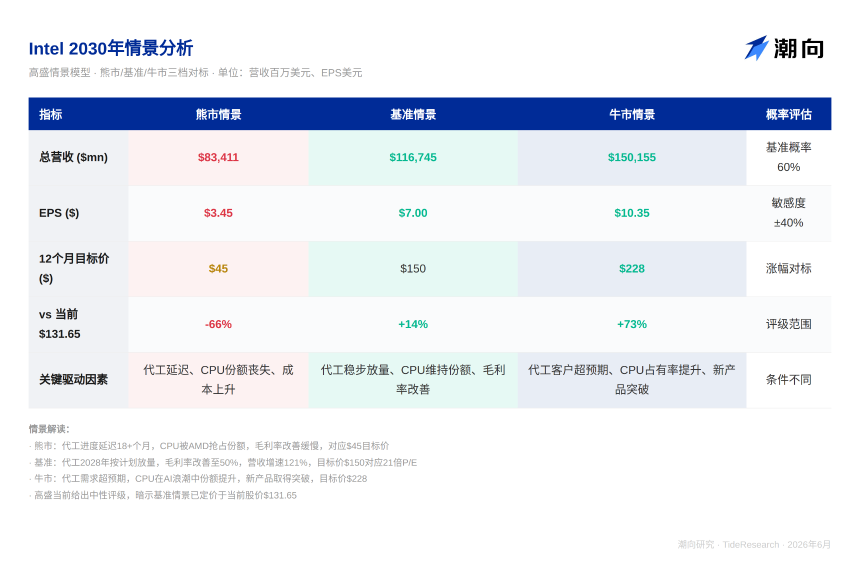860x585 pixels.
Task: Click the 条件不同 cell
Action: (789, 379)
